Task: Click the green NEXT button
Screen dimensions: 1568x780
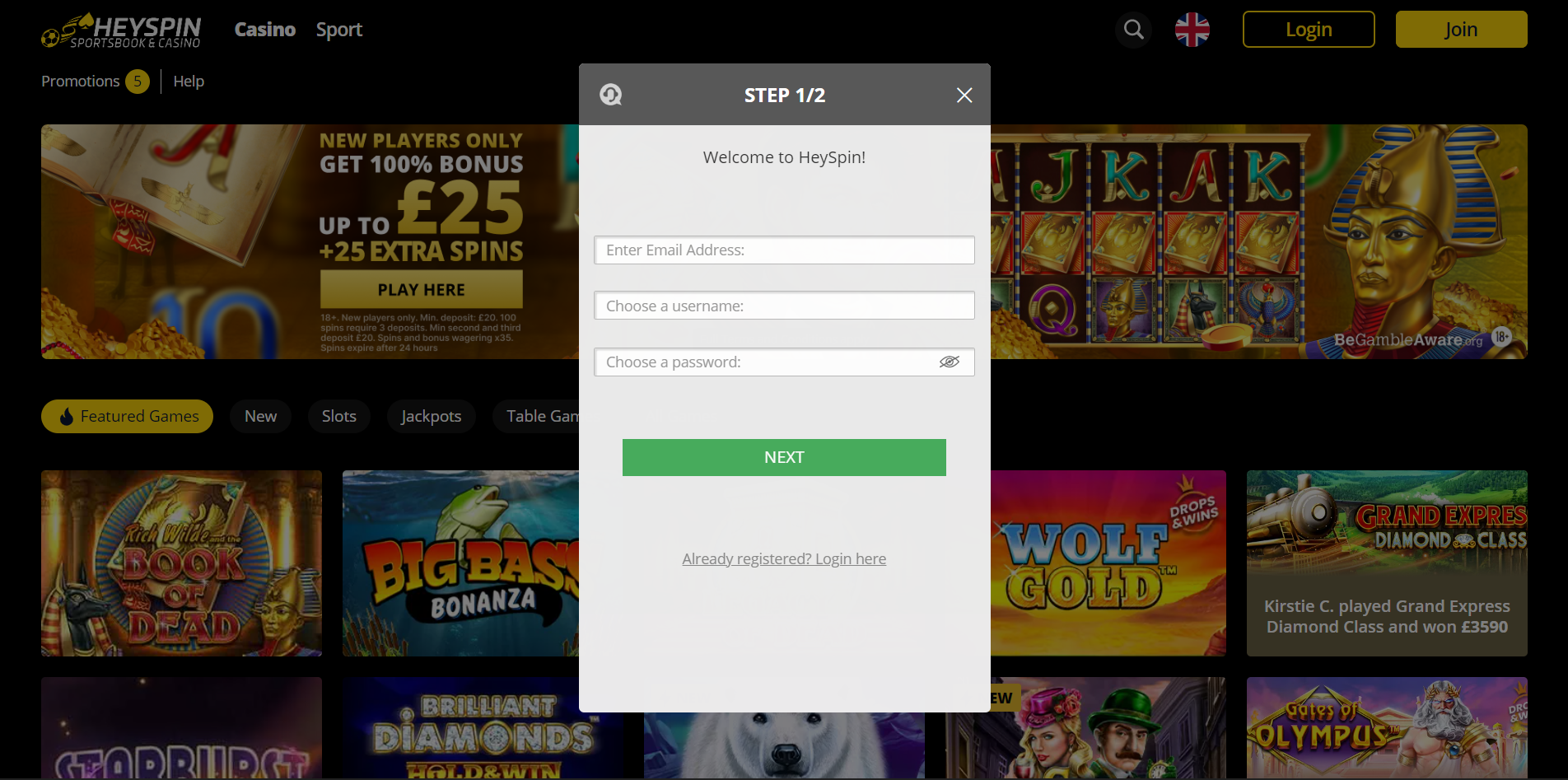Action: point(784,457)
